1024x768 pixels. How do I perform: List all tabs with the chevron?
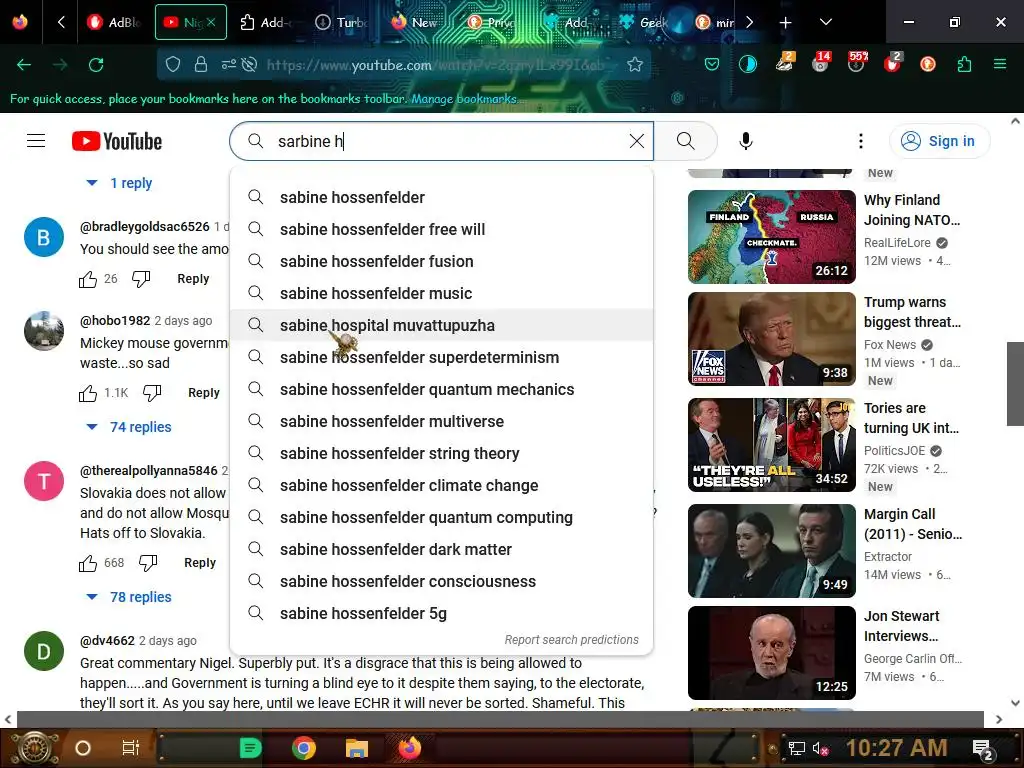tap(825, 22)
